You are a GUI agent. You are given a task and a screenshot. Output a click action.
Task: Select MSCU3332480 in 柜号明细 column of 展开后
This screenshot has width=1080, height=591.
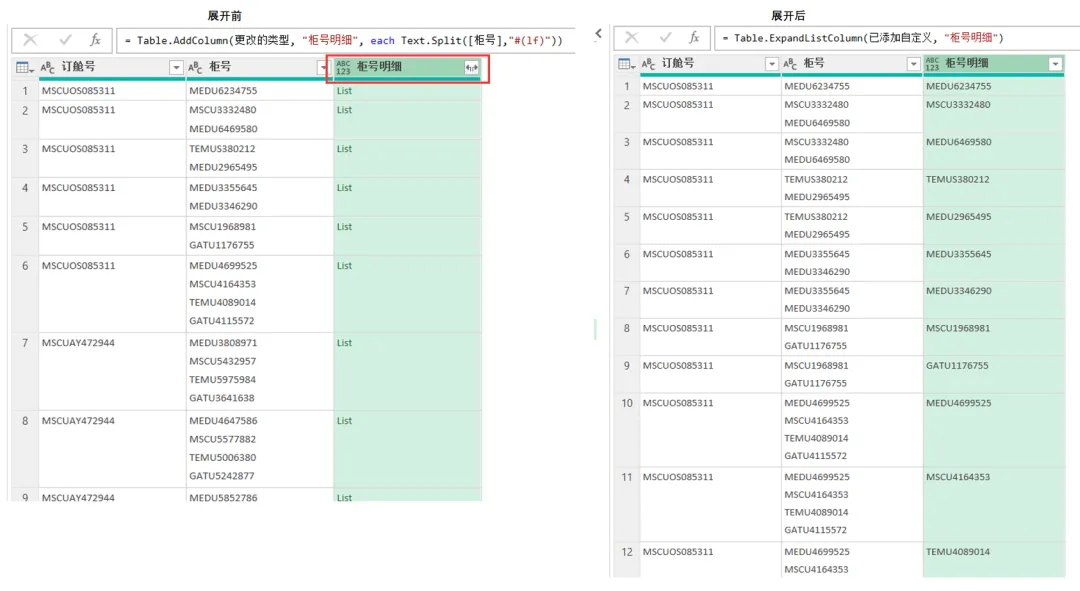point(958,105)
